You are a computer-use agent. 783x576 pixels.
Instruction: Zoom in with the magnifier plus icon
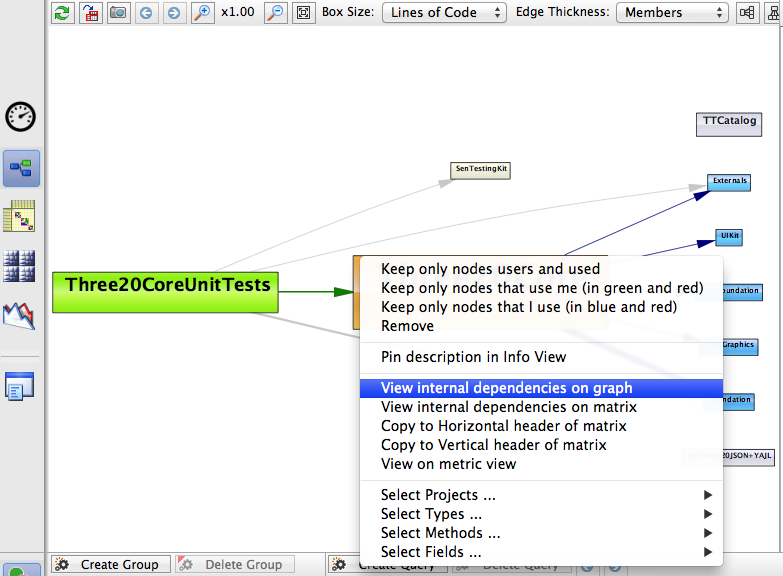click(x=202, y=12)
